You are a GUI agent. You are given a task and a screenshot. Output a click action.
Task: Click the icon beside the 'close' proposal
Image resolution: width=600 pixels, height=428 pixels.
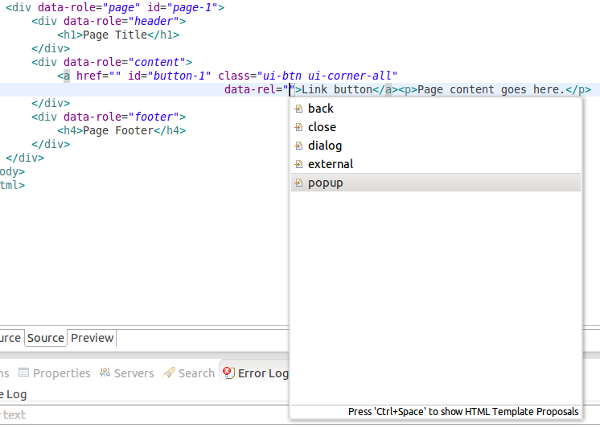(299, 127)
